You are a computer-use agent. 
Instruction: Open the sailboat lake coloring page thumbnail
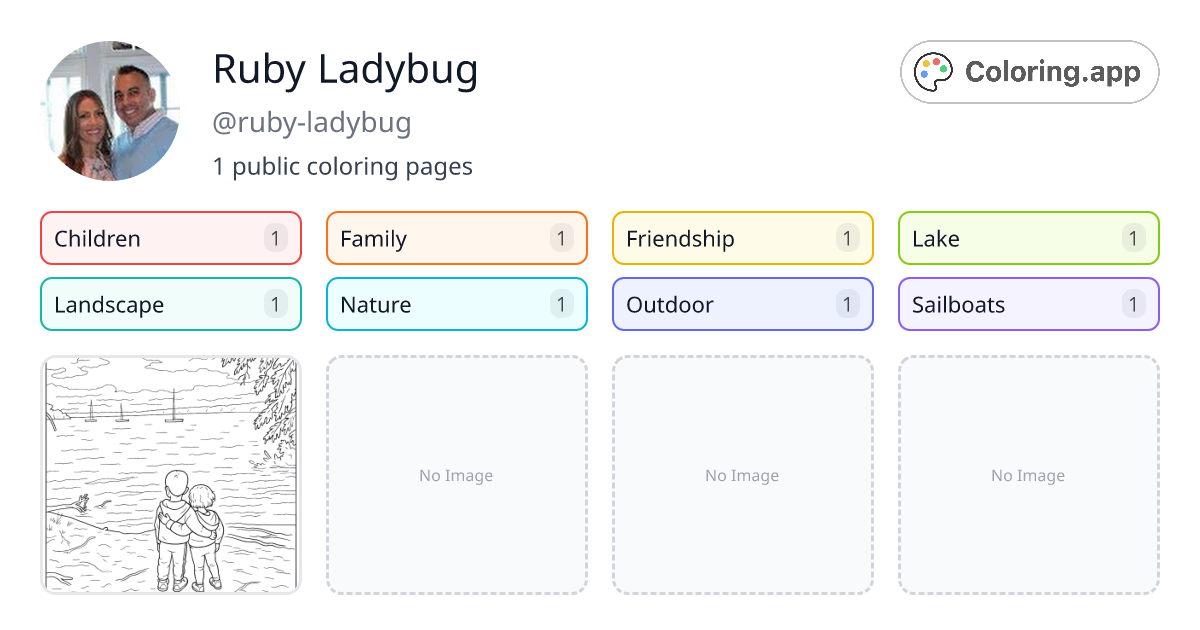point(170,475)
